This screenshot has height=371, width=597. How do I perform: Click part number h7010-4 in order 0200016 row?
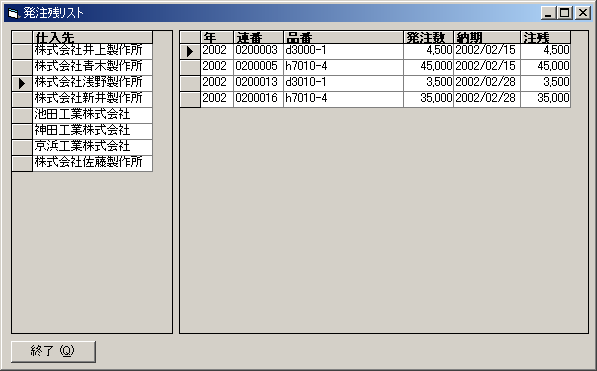coord(343,99)
